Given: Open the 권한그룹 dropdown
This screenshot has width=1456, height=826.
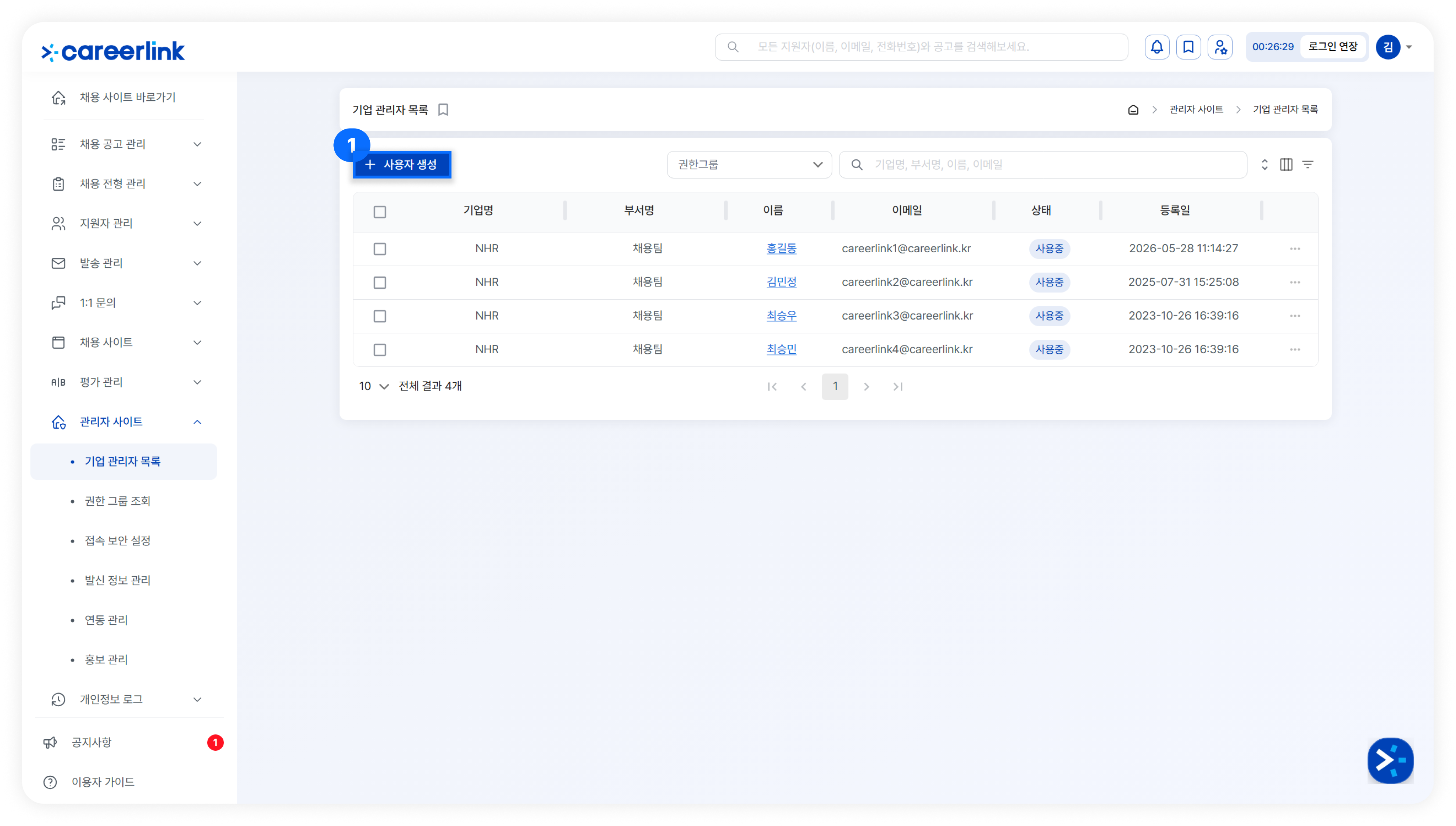Looking at the screenshot, I should point(749,165).
